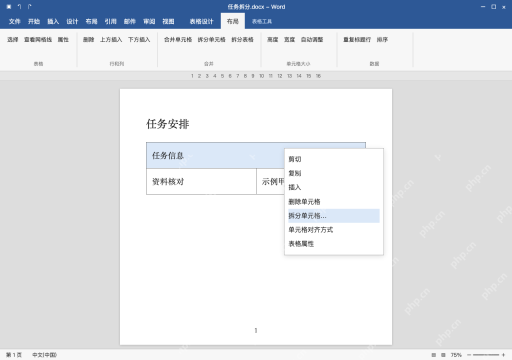This screenshot has height=360, width=512.
Task: Open 单元格对齐方式 in context menu
Action: 334,230
